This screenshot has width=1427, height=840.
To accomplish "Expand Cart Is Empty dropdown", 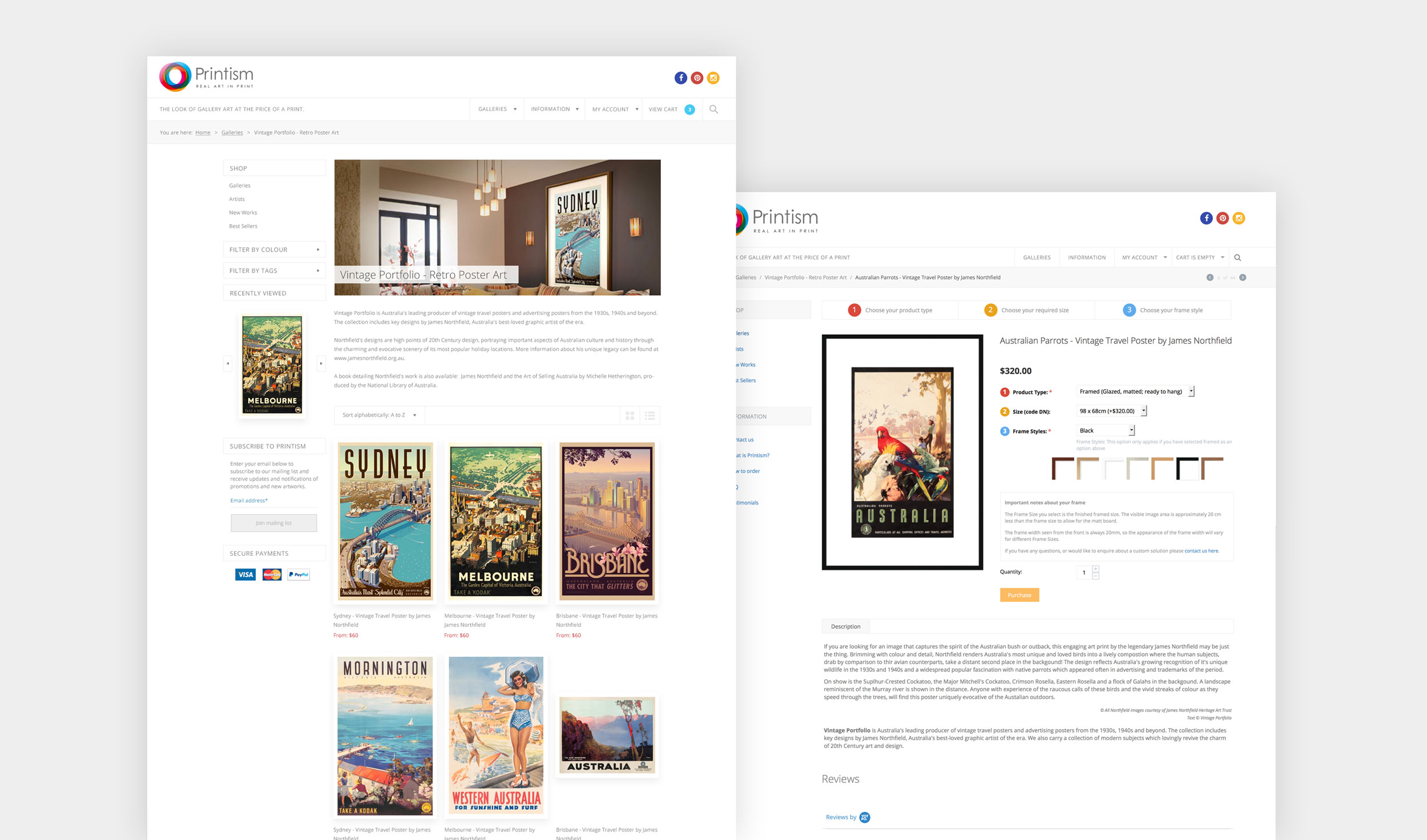I will 1200,257.
